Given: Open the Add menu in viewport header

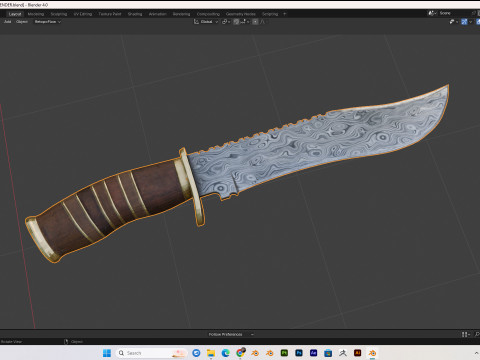Looking at the screenshot, I should pyautogui.click(x=7, y=22).
